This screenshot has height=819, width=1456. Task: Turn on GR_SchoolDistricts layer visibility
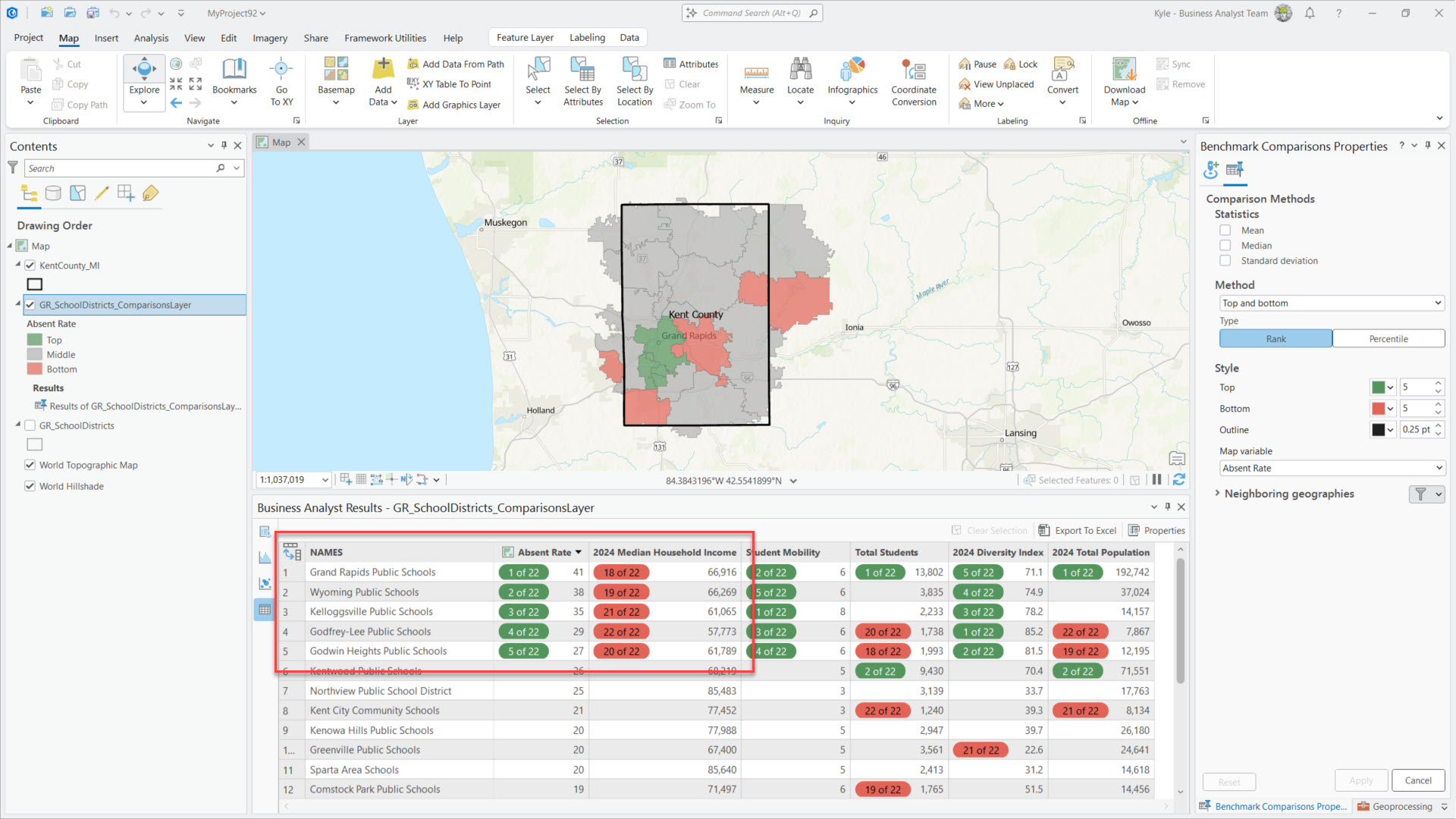(30, 425)
